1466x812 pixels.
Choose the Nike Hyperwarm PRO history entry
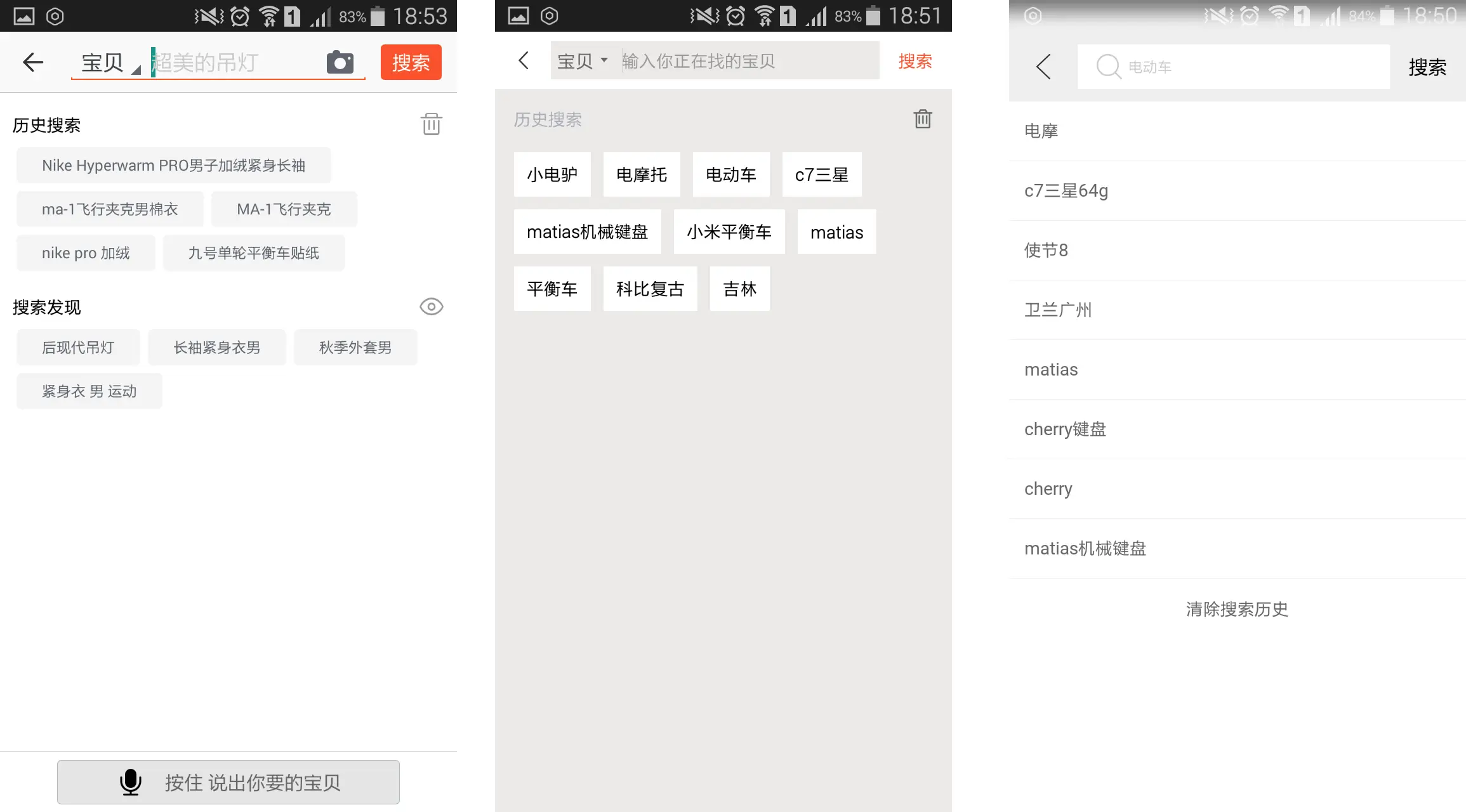click(x=173, y=165)
